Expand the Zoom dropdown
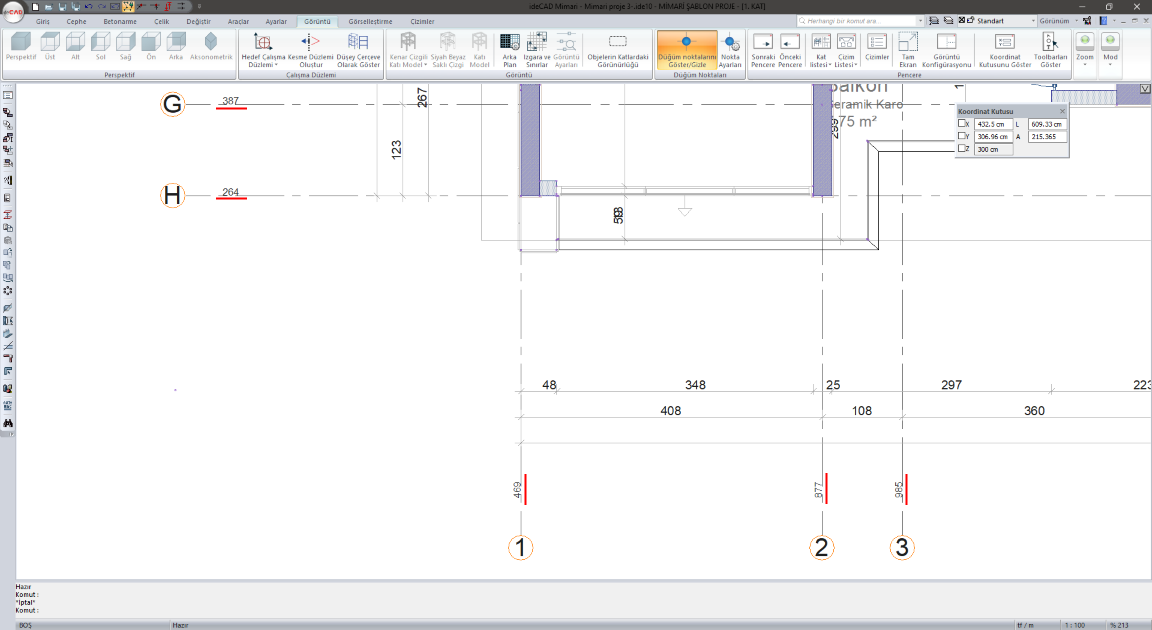 pos(1085,58)
